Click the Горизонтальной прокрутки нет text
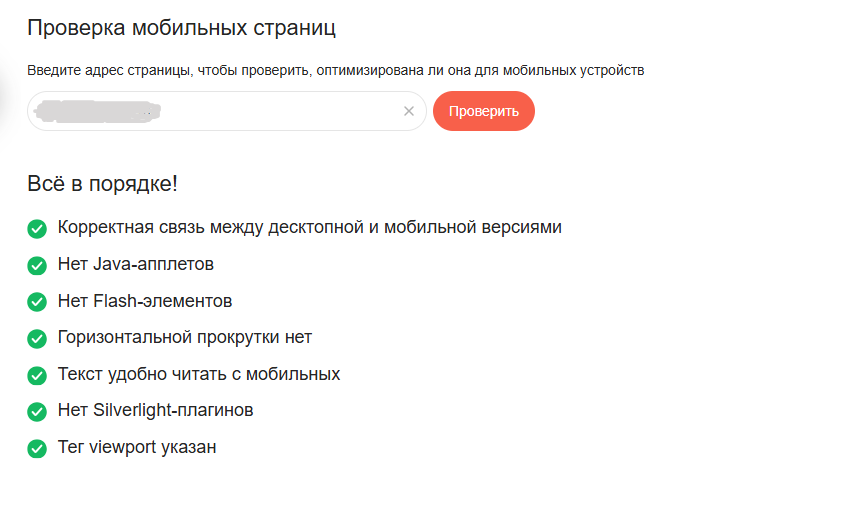The image size is (847, 528). 185,337
